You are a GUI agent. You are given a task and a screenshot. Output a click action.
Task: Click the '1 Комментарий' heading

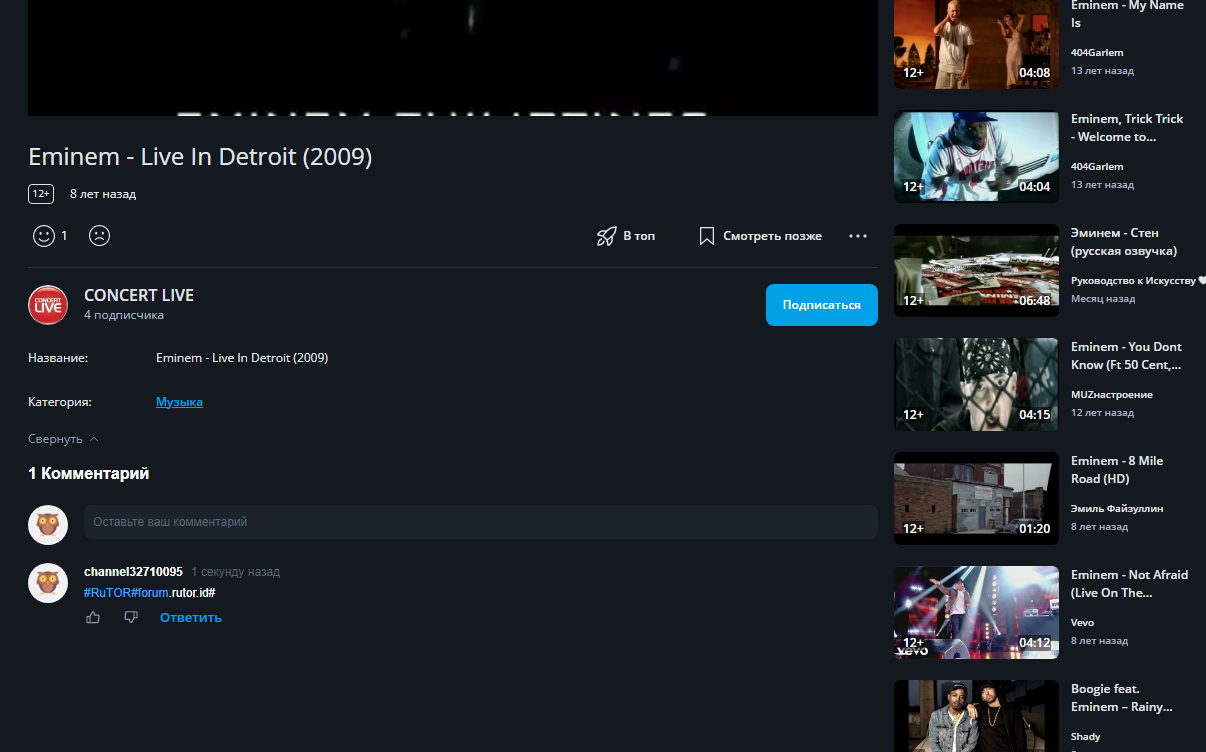89,474
